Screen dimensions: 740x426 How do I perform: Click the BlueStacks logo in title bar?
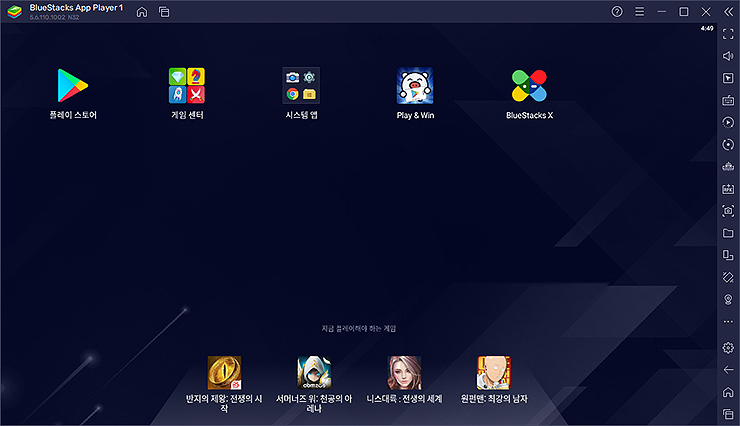click(x=14, y=12)
